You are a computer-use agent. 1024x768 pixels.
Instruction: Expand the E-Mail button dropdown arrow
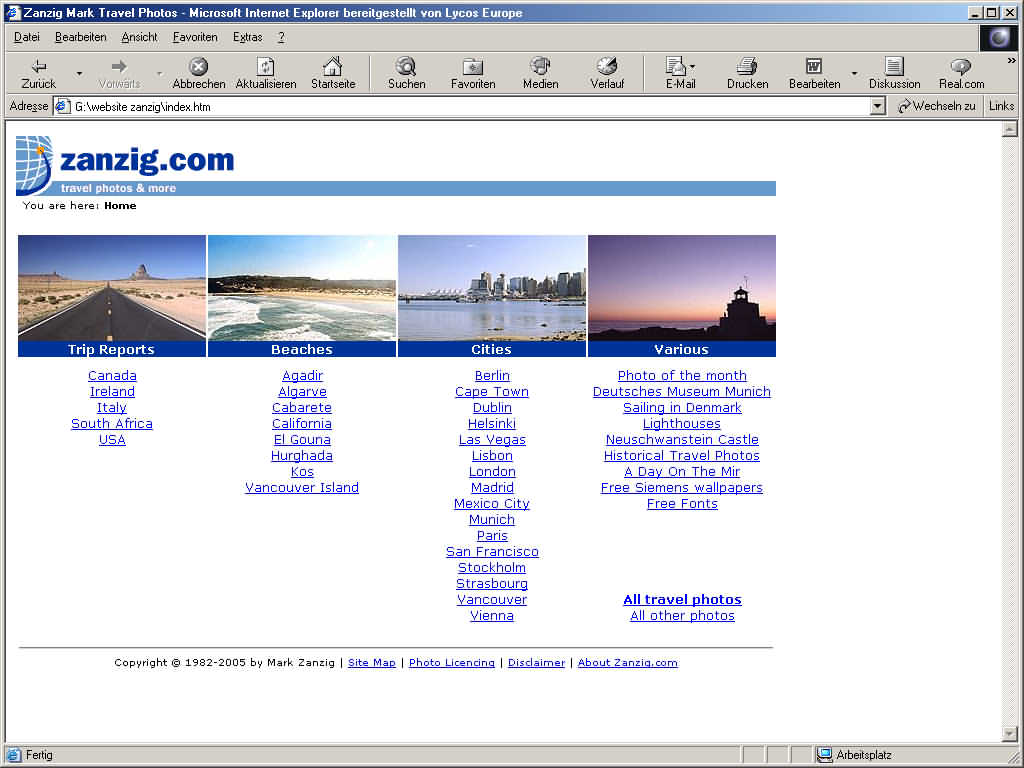[x=693, y=68]
